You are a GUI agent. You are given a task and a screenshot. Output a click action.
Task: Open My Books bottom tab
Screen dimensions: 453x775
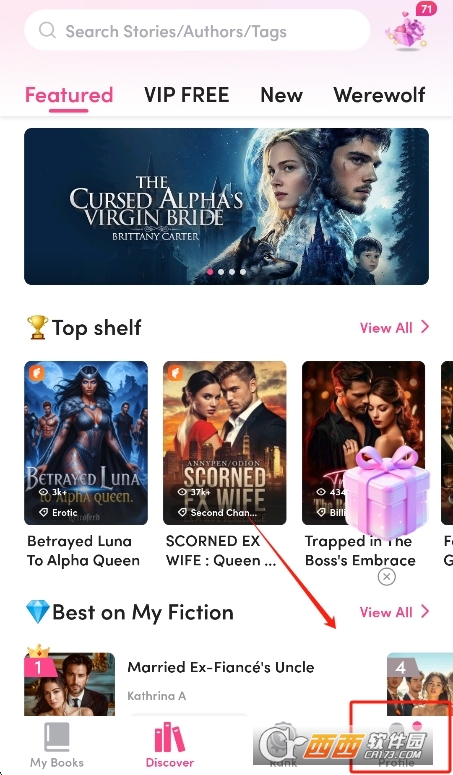click(x=57, y=745)
